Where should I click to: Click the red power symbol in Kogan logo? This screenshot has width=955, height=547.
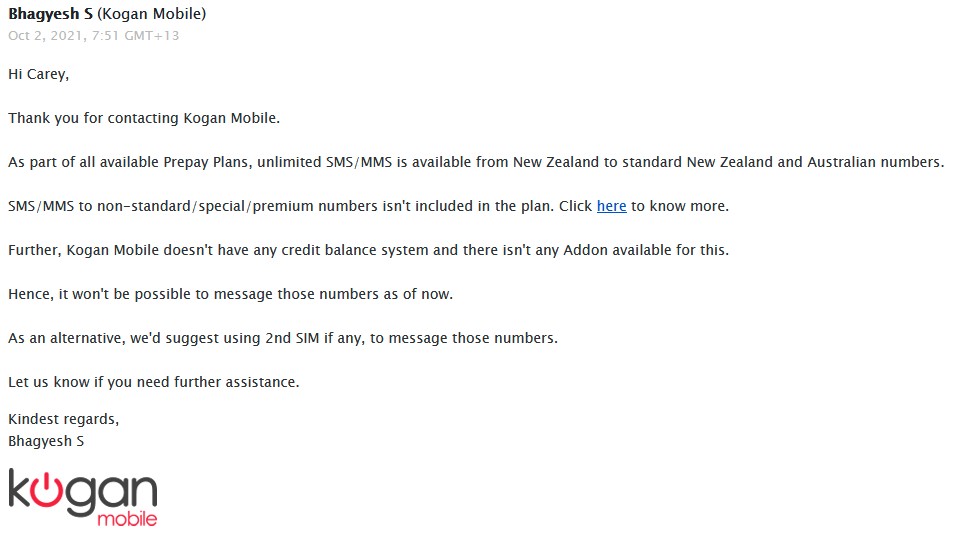tap(47, 489)
